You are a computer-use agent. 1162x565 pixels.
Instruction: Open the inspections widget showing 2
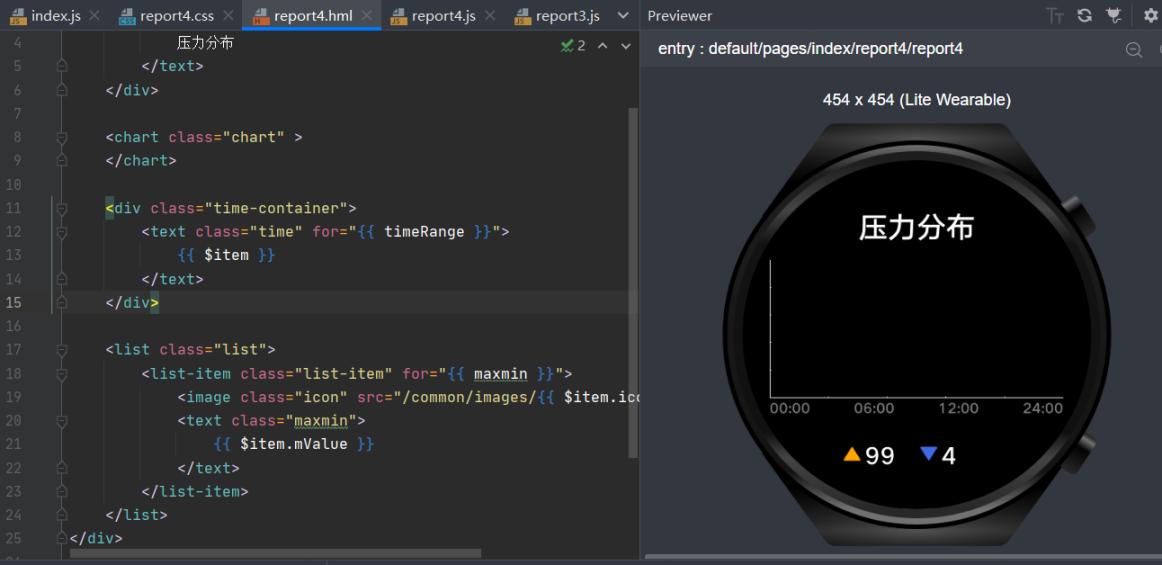click(573, 46)
